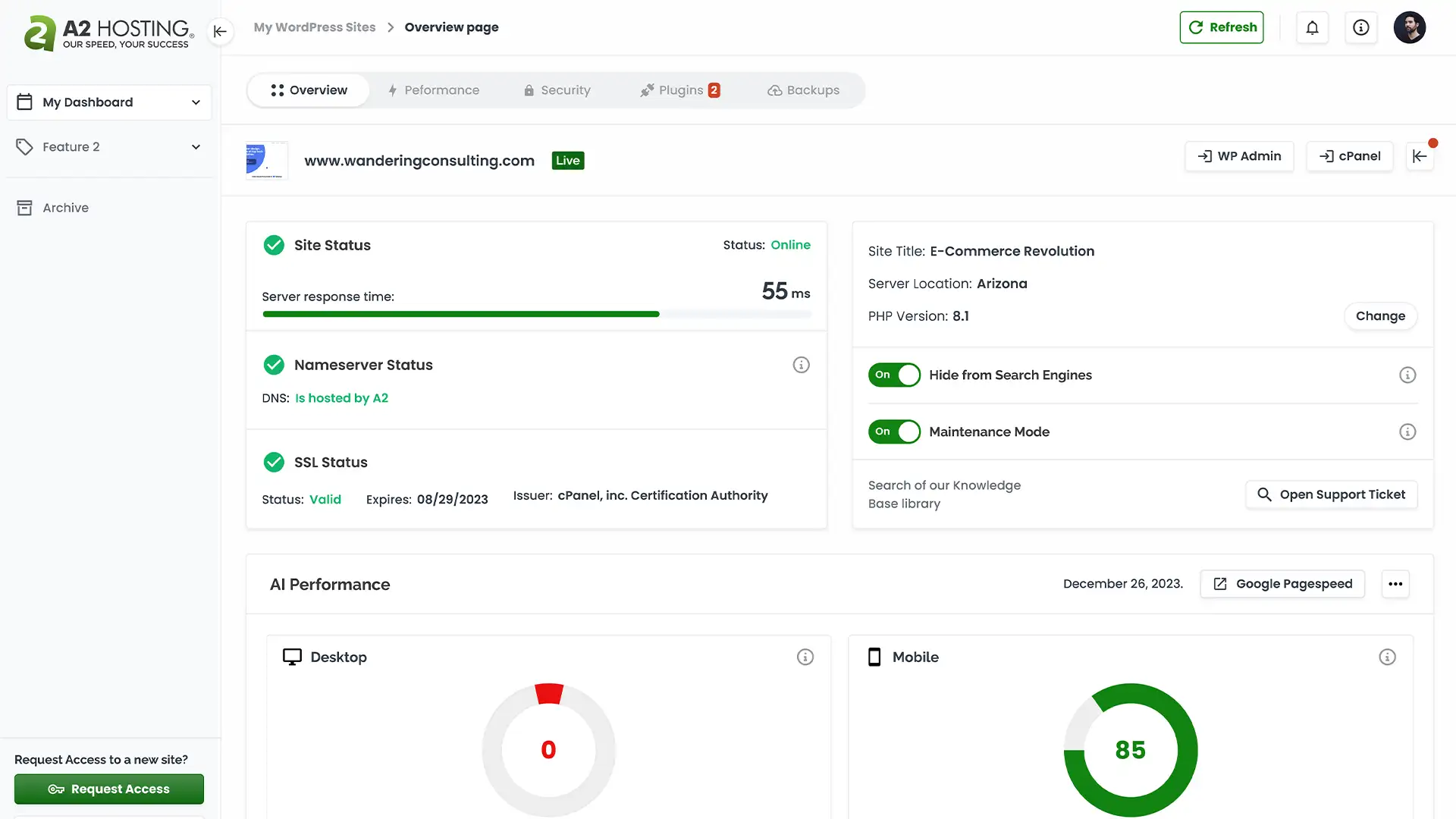The height and width of the screenshot is (819, 1456).
Task: Click info icon on Desktop performance card
Action: click(x=805, y=657)
